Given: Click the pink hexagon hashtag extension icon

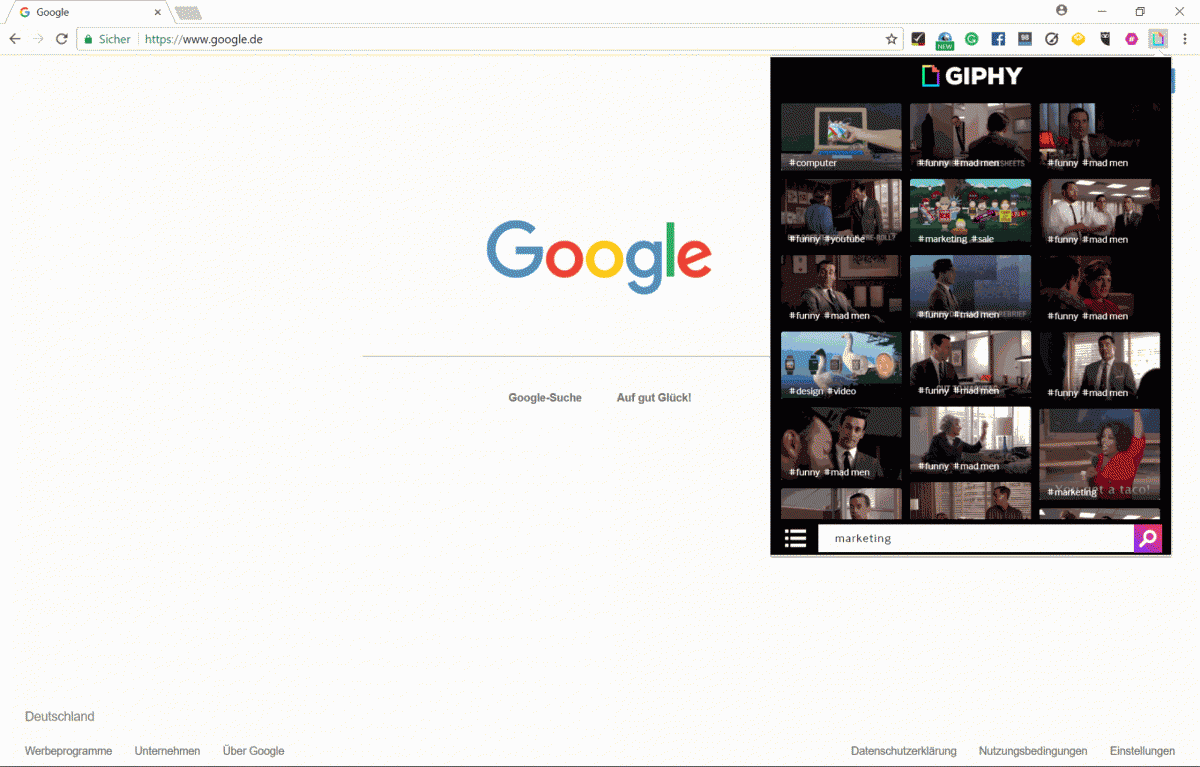Looking at the screenshot, I should tap(1132, 39).
